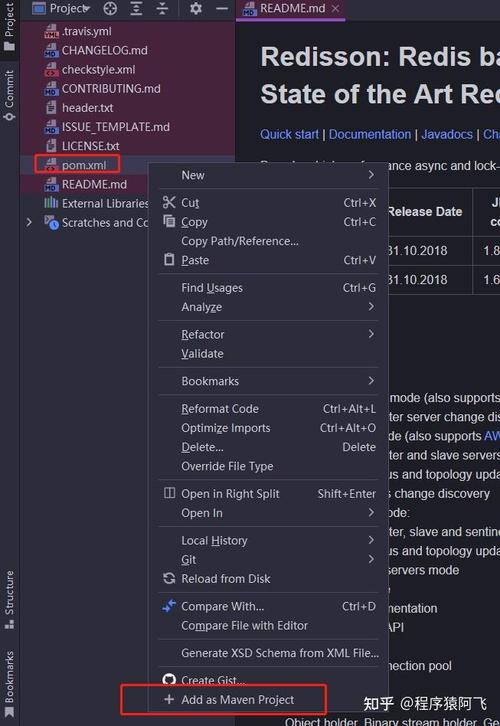Choose Optimize Imports
The image size is (500, 726).
coord(269,428)
